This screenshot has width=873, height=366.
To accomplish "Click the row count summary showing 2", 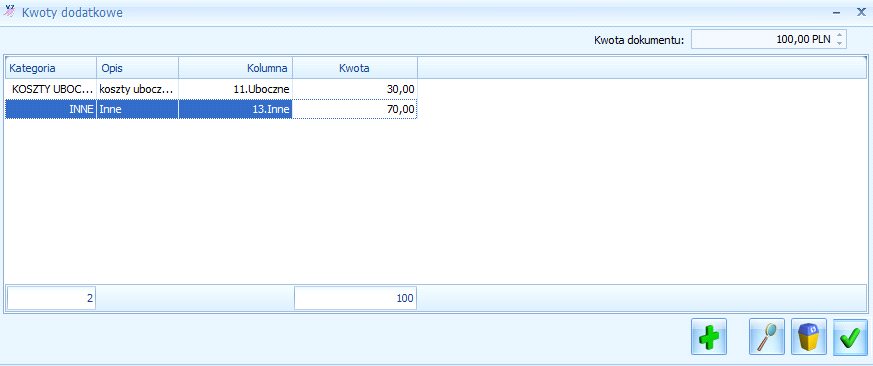I will coord(51,298).
